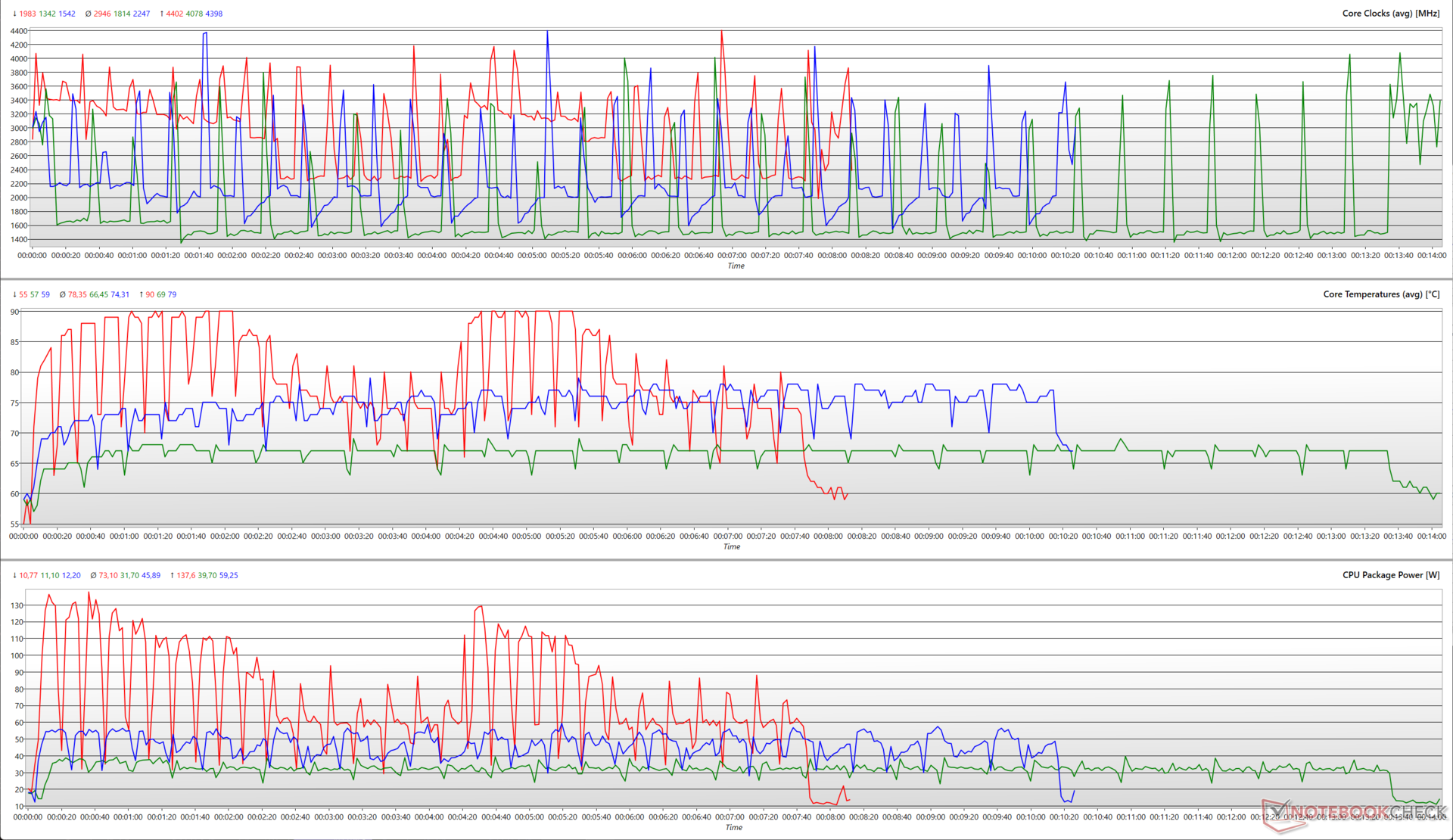Click the average Ø symbol of CPU Package Power
This screenshot has height=840, width=1453.
point(92,575)
